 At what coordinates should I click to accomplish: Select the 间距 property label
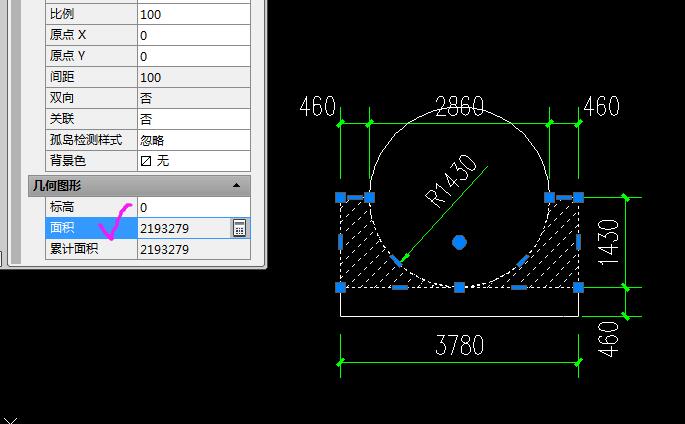tap(91, 77)
